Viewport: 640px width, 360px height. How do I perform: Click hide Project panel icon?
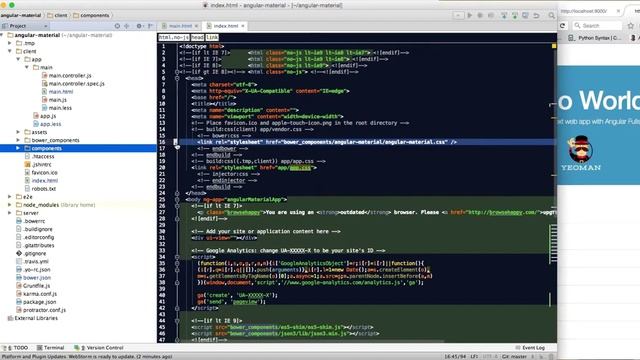tap(150, 26)
